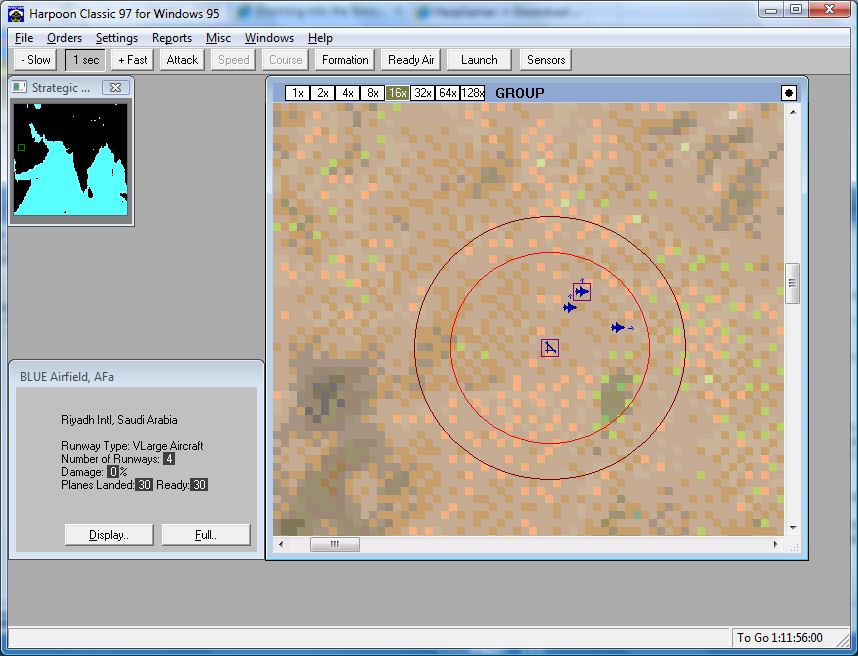Image resolution: width=858 pixels, height=656 pixels.
Task: Select the unboxed aircraft left of airfield circle center
Action: click(x=570, y=307)
